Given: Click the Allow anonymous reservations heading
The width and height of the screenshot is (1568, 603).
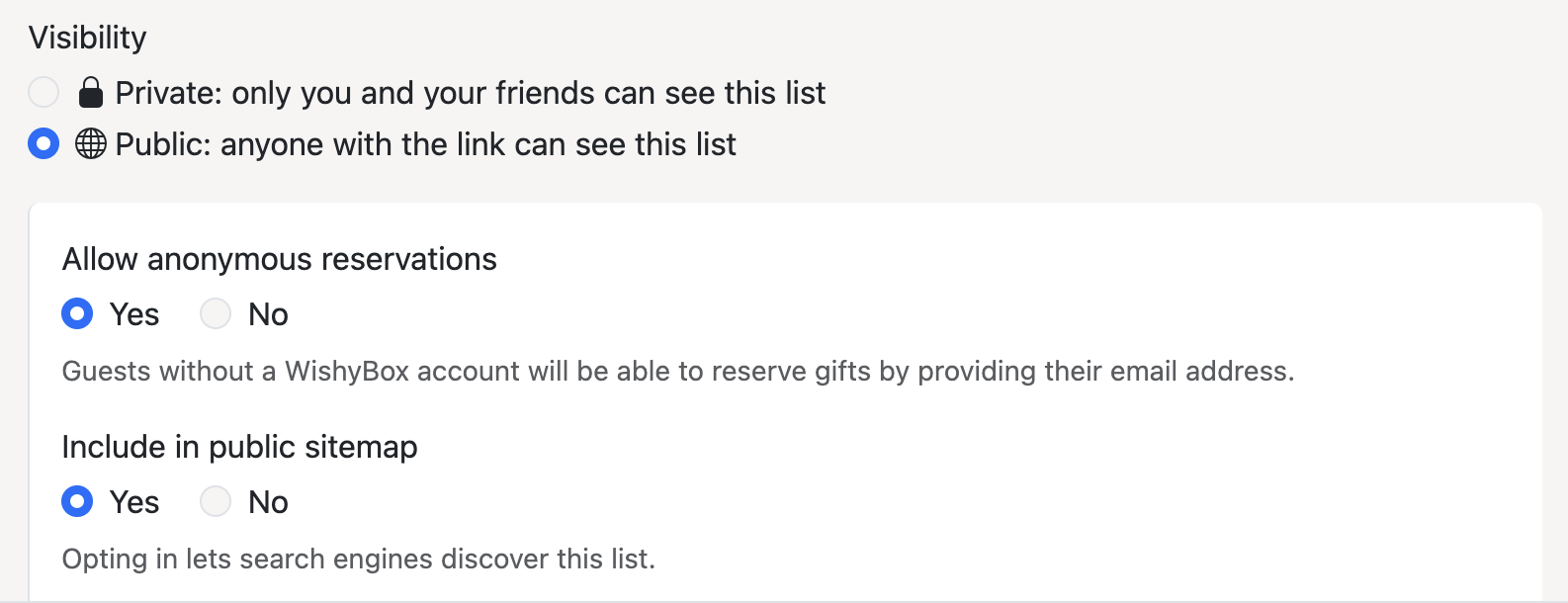Looking at the screenshot, I should (280, 259).
